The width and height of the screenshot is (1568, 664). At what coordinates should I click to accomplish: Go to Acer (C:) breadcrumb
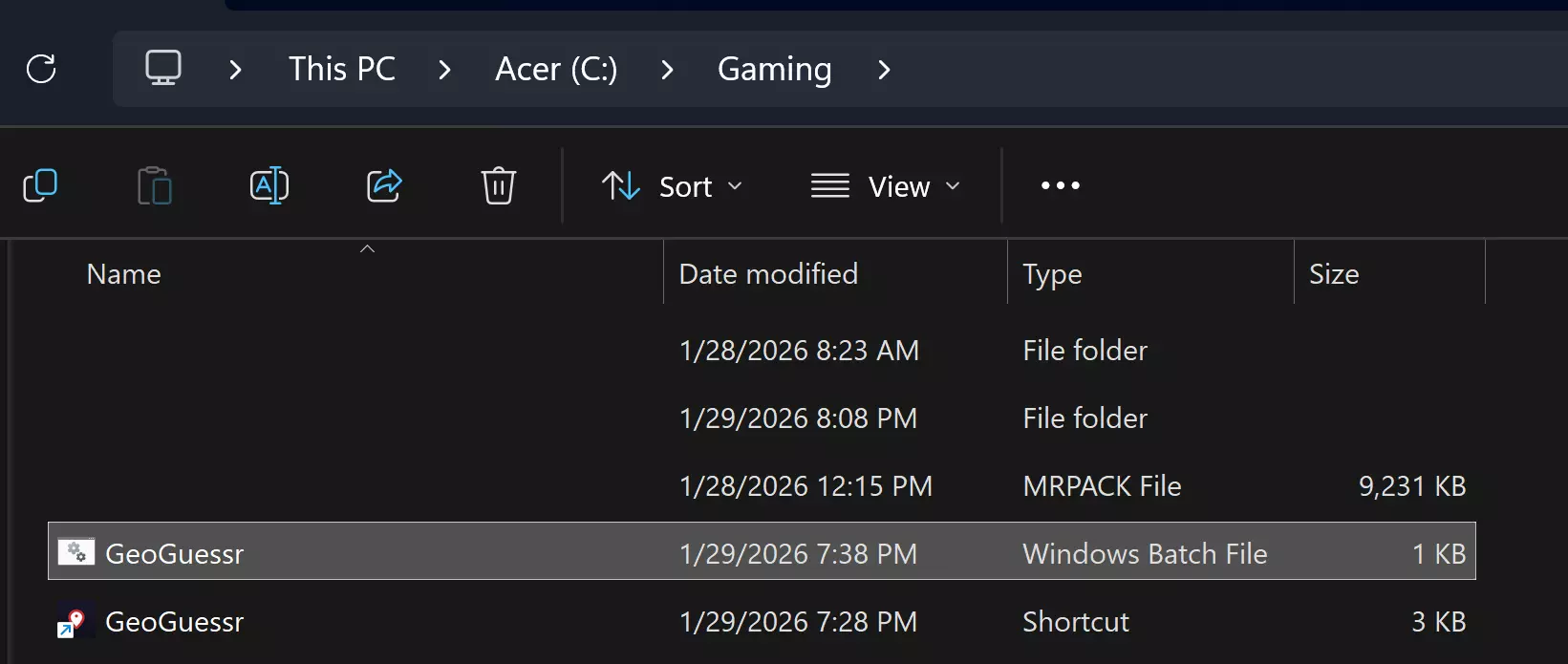[556, 69]
